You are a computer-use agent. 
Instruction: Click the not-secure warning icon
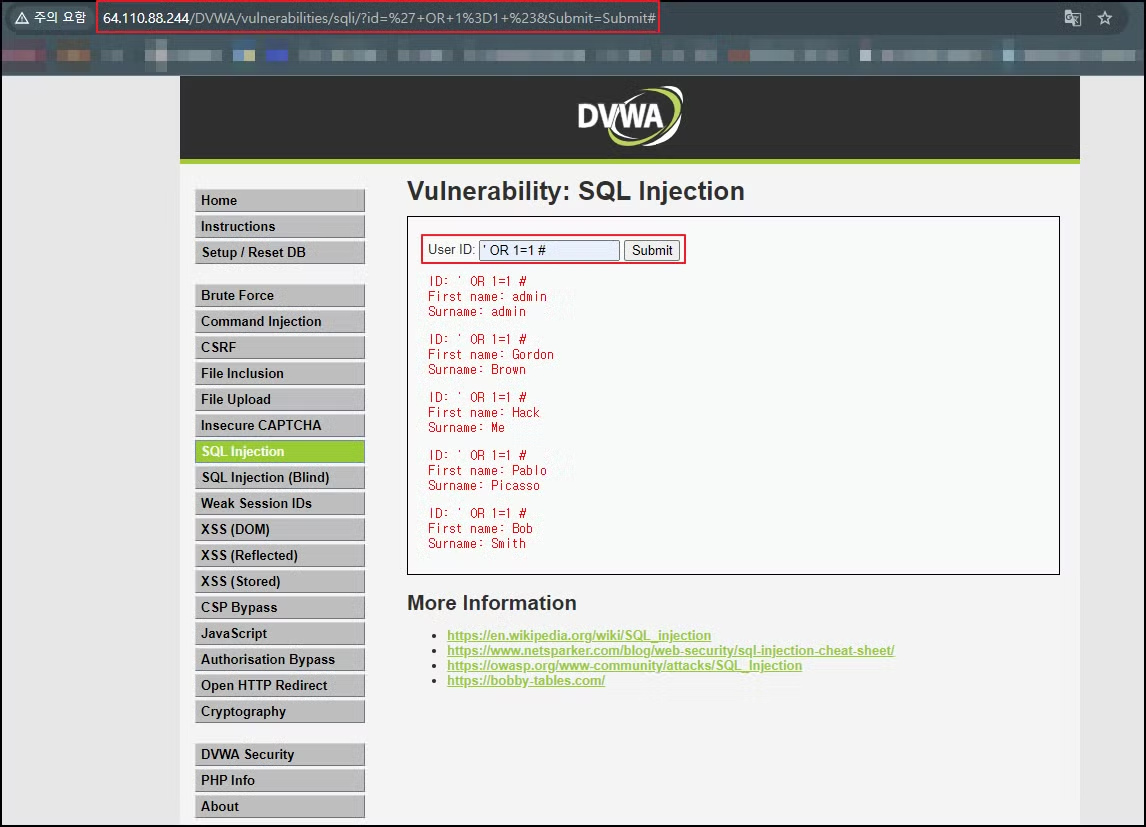22,18
